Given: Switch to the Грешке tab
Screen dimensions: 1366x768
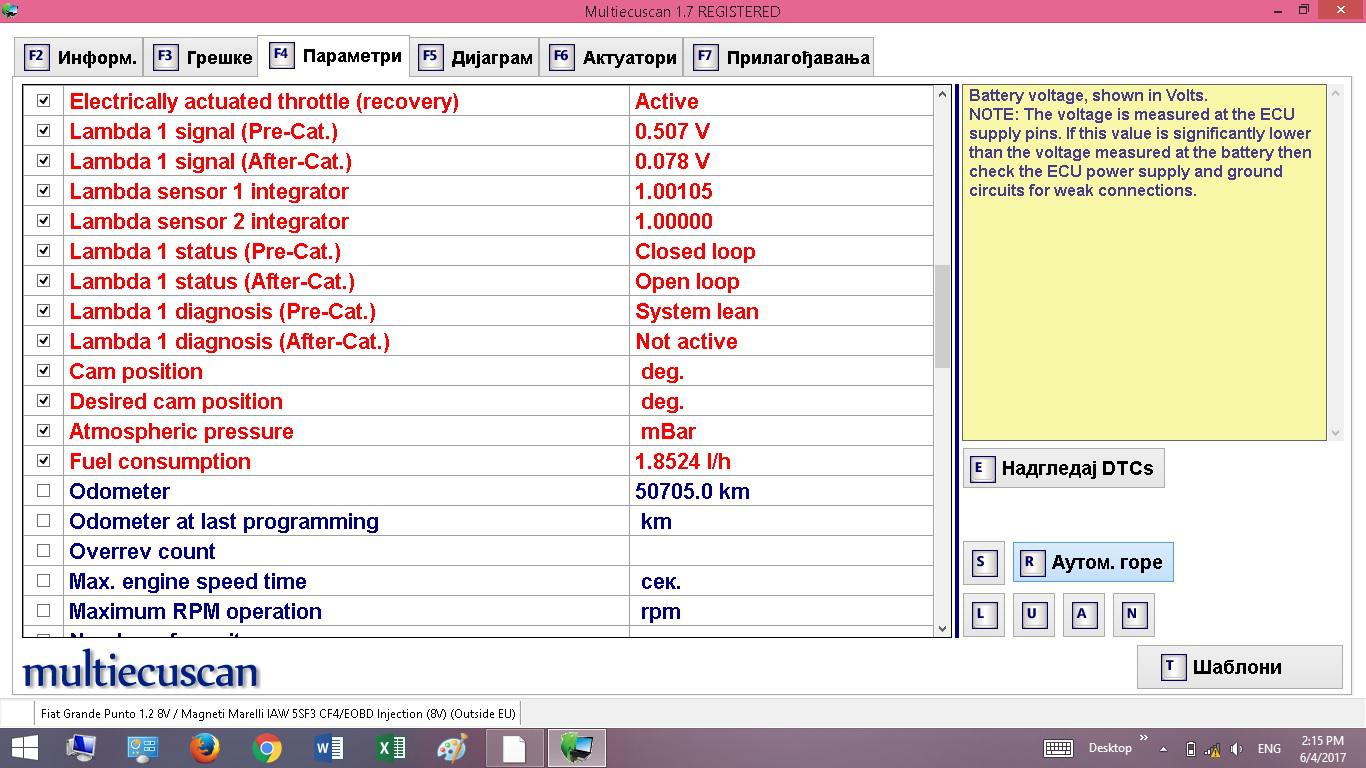Looking at the screenshot, I should click(201, 57).
